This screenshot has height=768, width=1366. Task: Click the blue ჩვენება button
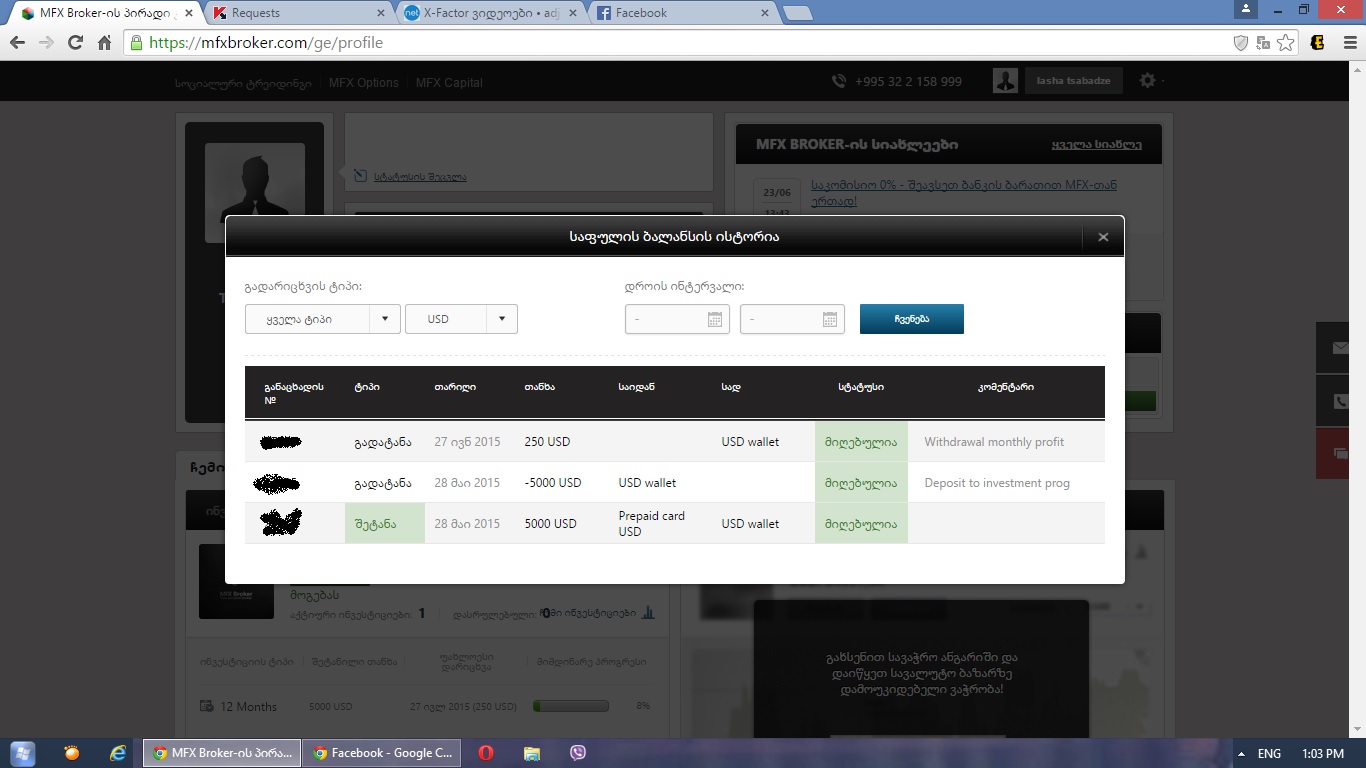[x=912, y=319]
